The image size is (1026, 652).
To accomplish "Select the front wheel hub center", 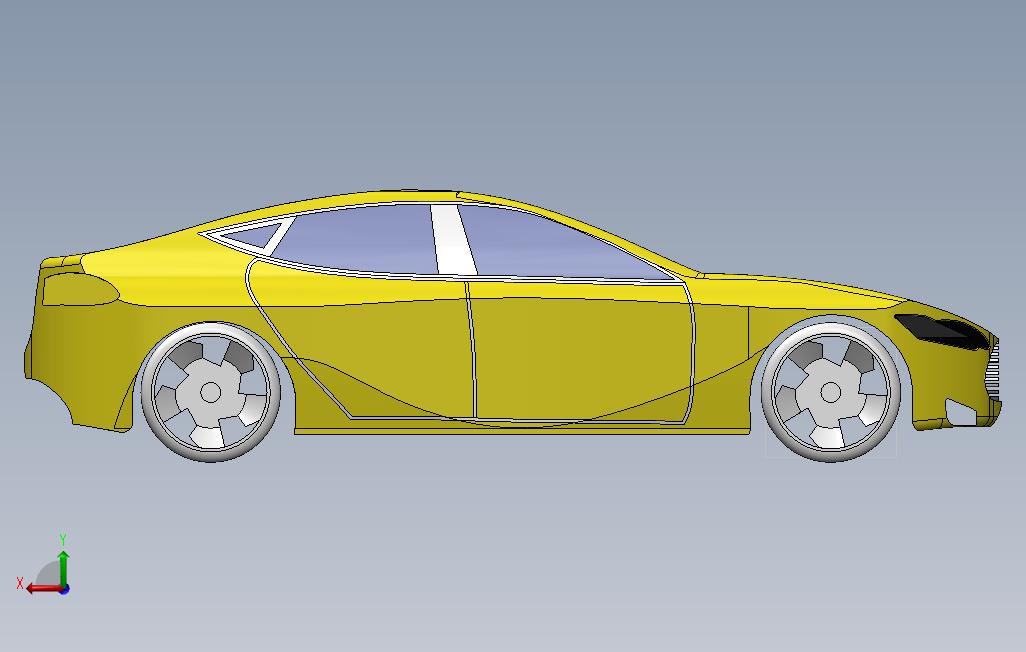I will (x=830, y=393).
